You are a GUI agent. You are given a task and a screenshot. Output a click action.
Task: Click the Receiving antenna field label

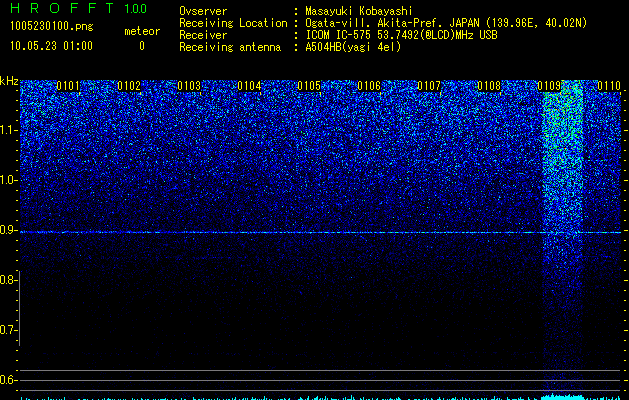coord(230,47)
